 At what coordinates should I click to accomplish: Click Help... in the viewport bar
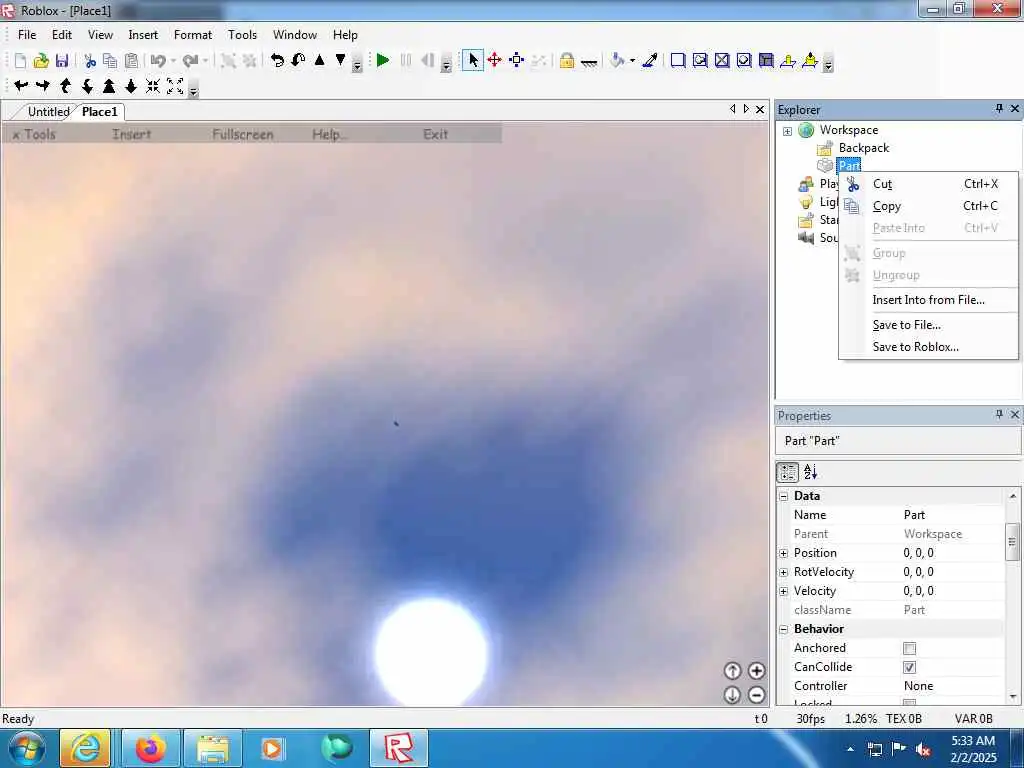[x=330, y=135]
